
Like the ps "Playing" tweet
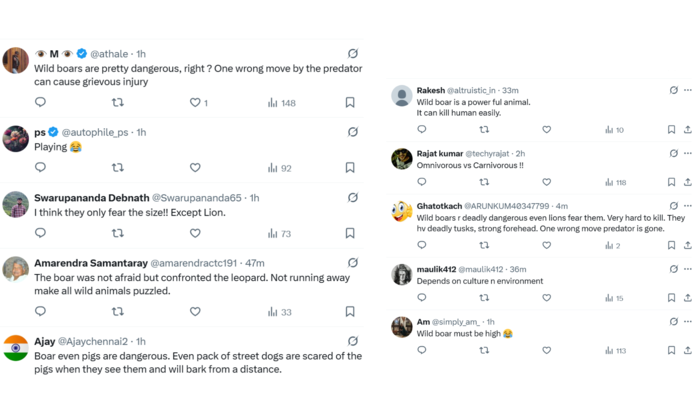(x=195, y=168)
